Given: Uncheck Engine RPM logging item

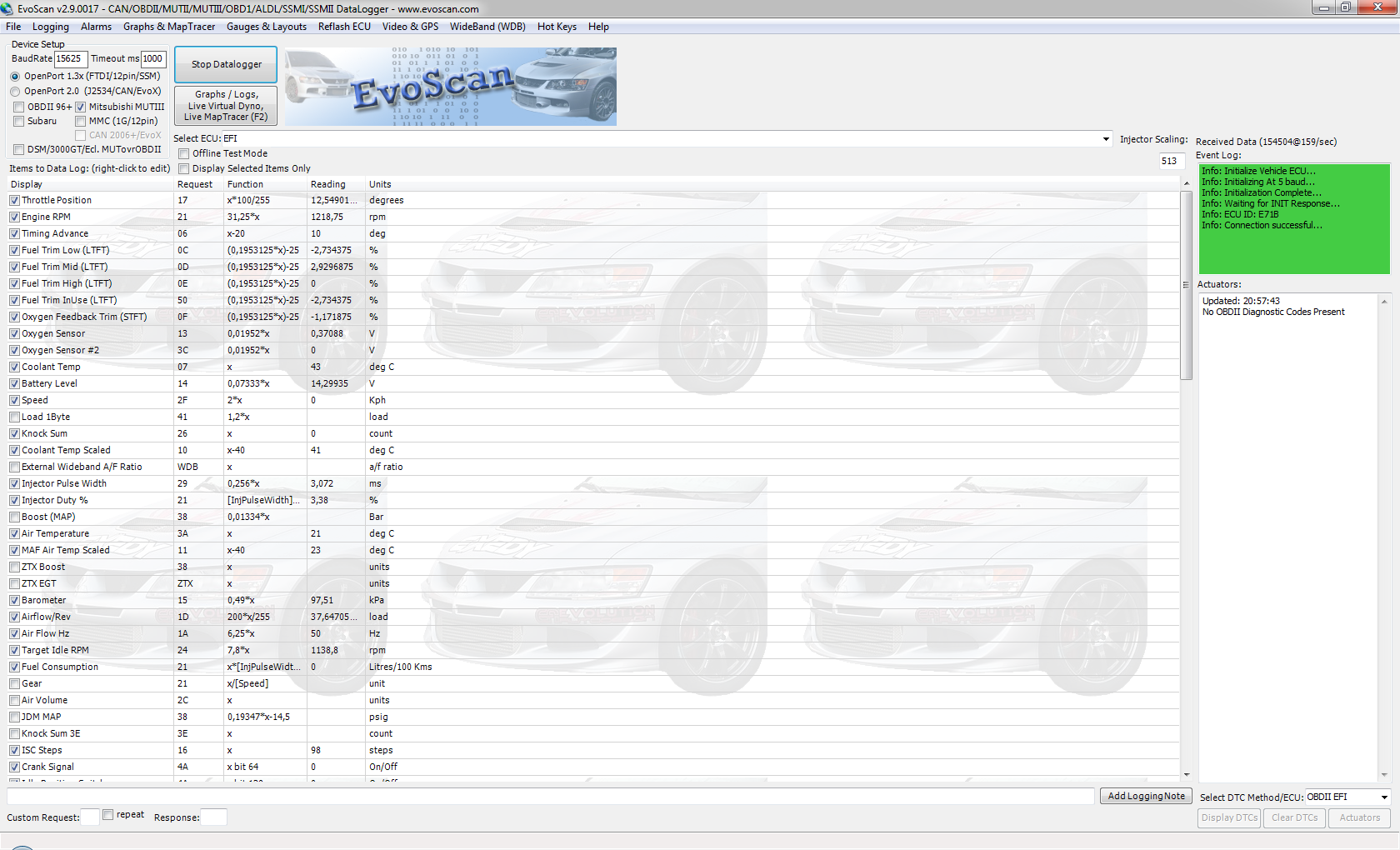Looking at the screenshot, I should tap(14, 217).
